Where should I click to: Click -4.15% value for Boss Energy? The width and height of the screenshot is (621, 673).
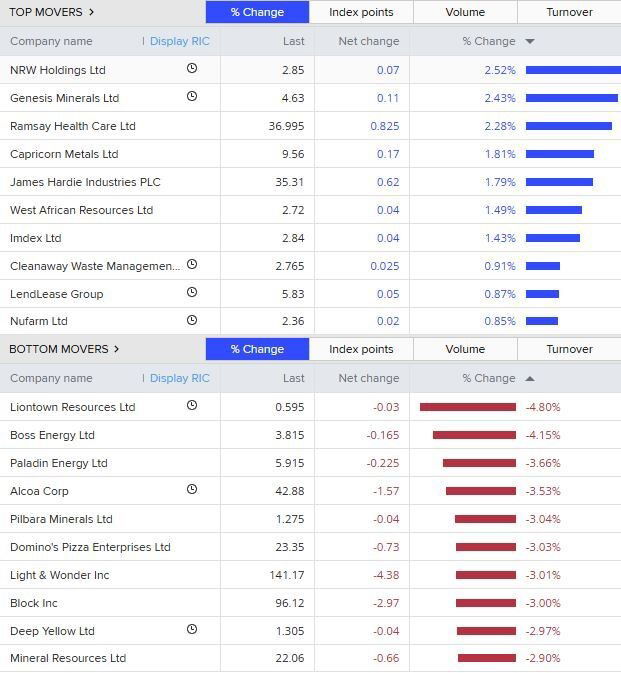point(543,435)
